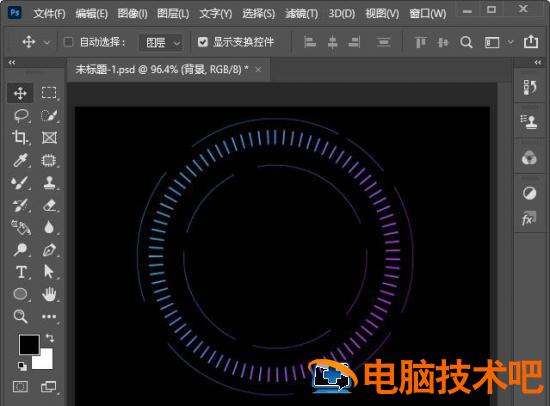Open the 滤镜(T) menu
The width and height of the screenshot is (550, 406).
[301, 14]
